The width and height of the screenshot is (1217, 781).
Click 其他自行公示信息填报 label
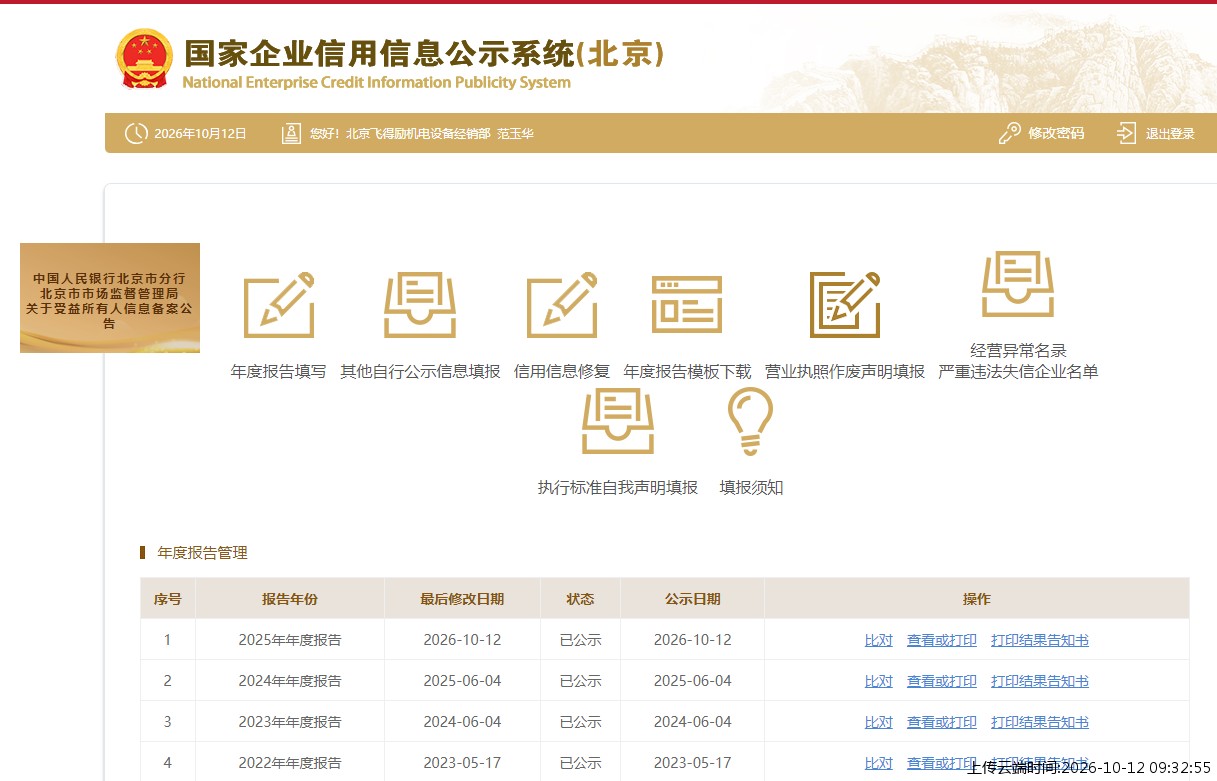[420, 372]
